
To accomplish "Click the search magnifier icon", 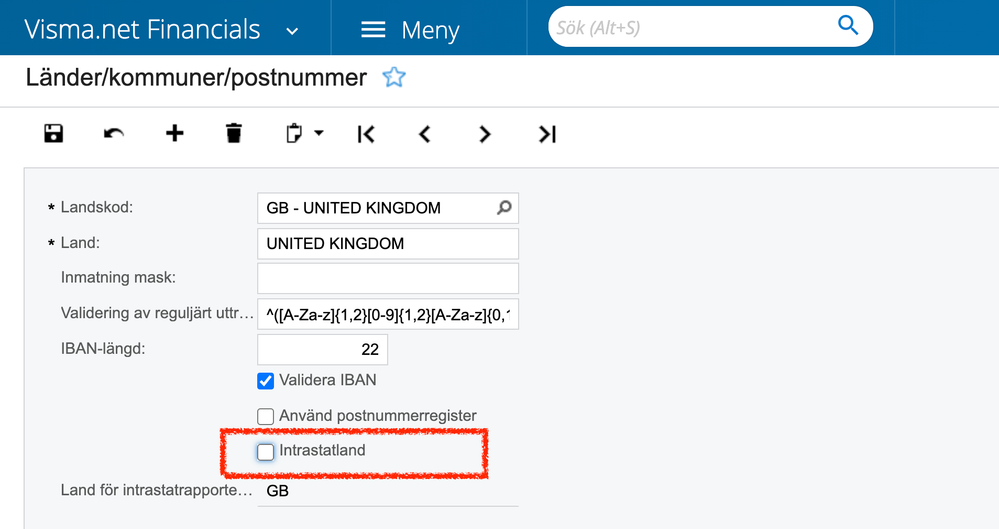I will pyautogui.click(x=848, y=26).
